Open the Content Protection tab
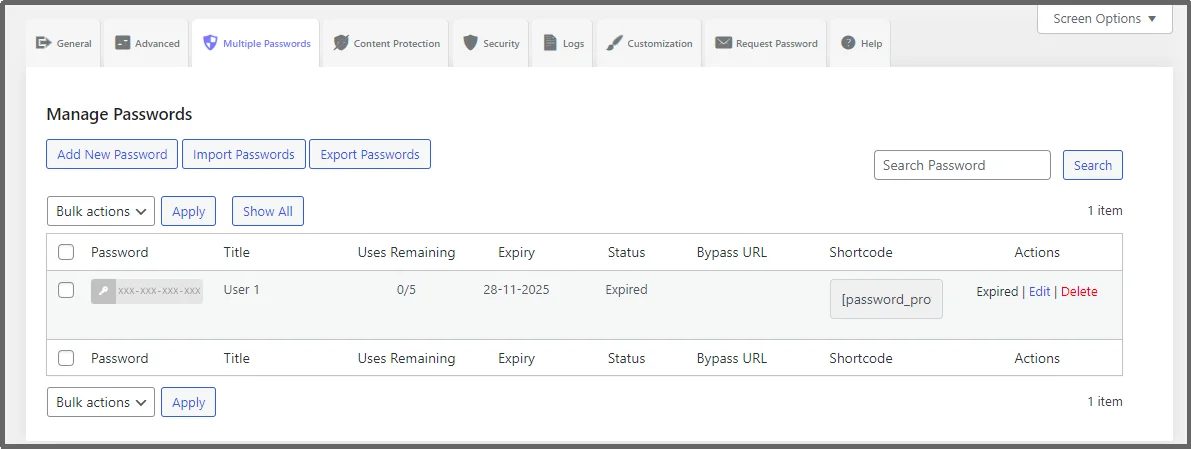This screenshot has height=449, width=1191. (x=387, y=43)
